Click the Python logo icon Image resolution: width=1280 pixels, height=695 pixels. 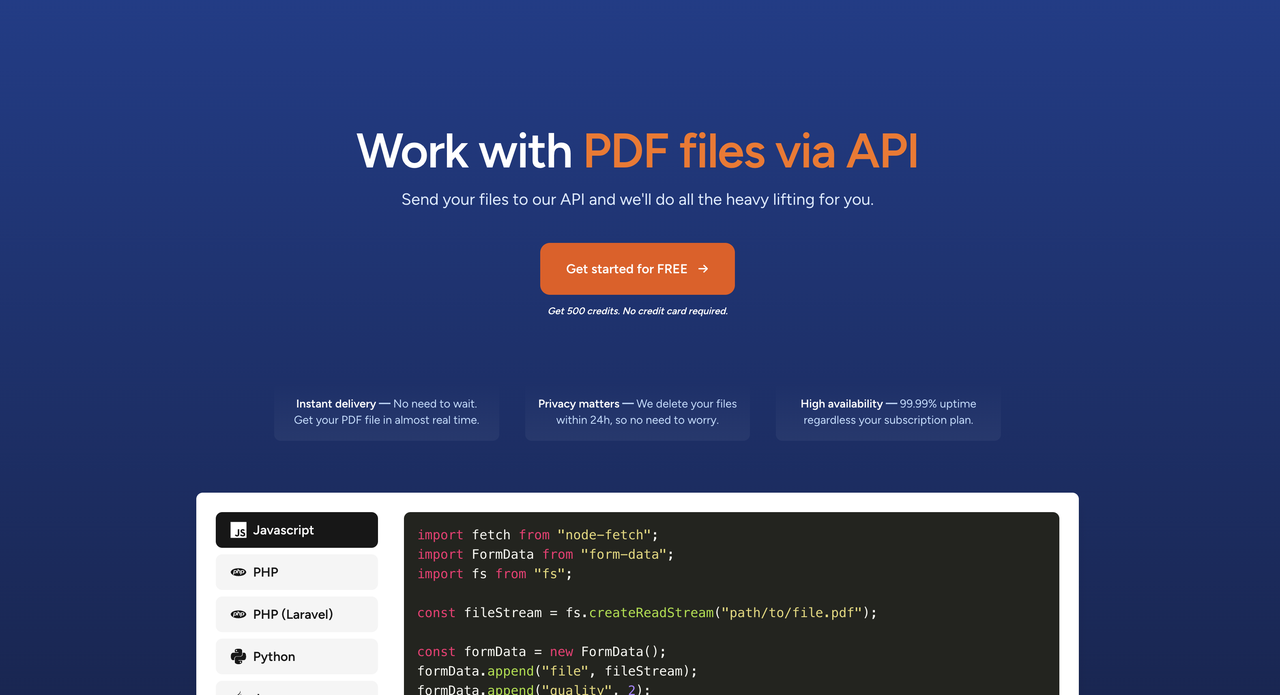coord(238,656)
